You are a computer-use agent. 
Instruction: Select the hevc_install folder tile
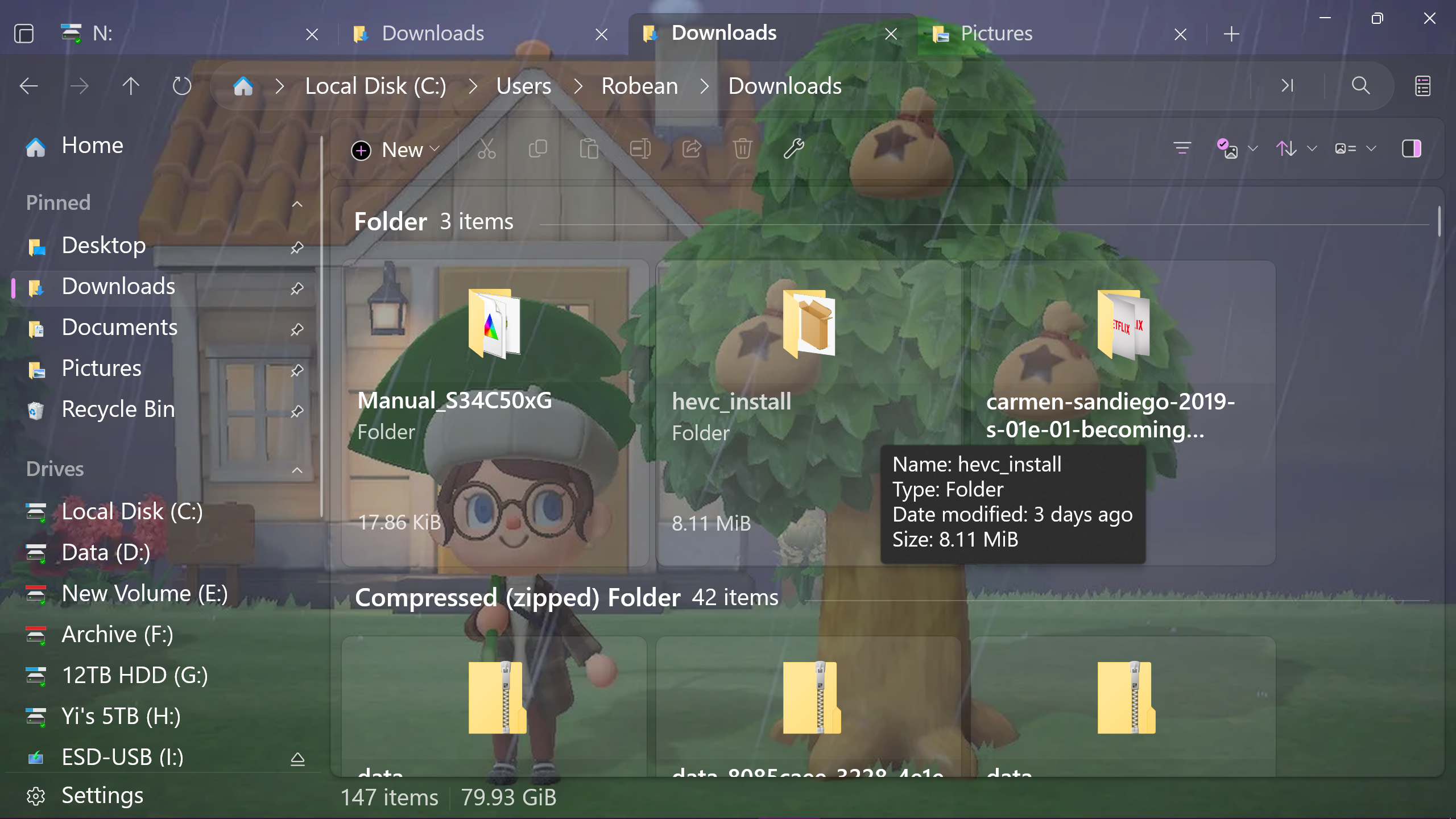coord(809,413)
